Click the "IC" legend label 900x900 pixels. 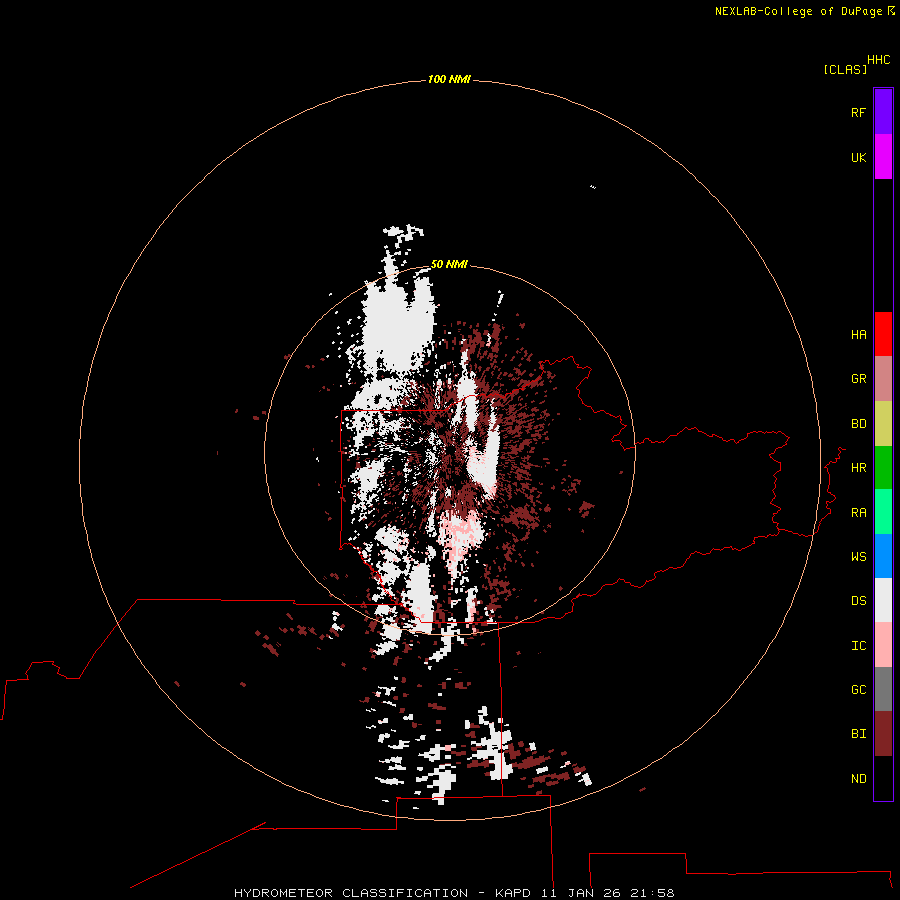(x=858, y=646)
